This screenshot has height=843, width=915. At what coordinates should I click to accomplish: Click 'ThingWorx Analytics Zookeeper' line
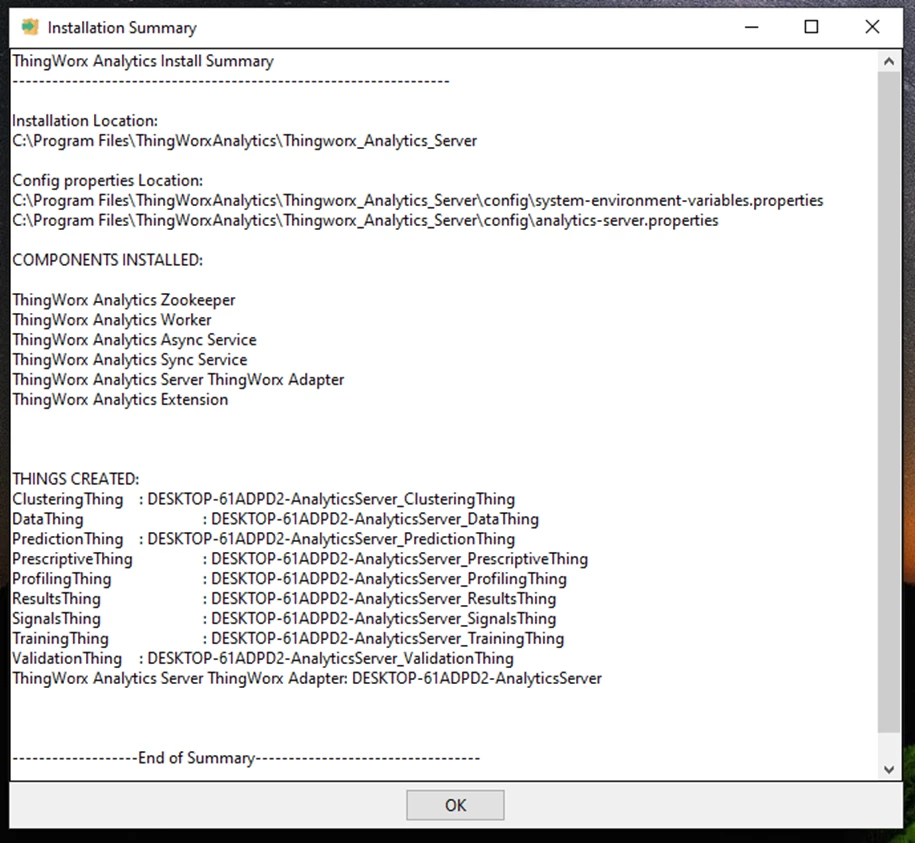coord(124,300)
